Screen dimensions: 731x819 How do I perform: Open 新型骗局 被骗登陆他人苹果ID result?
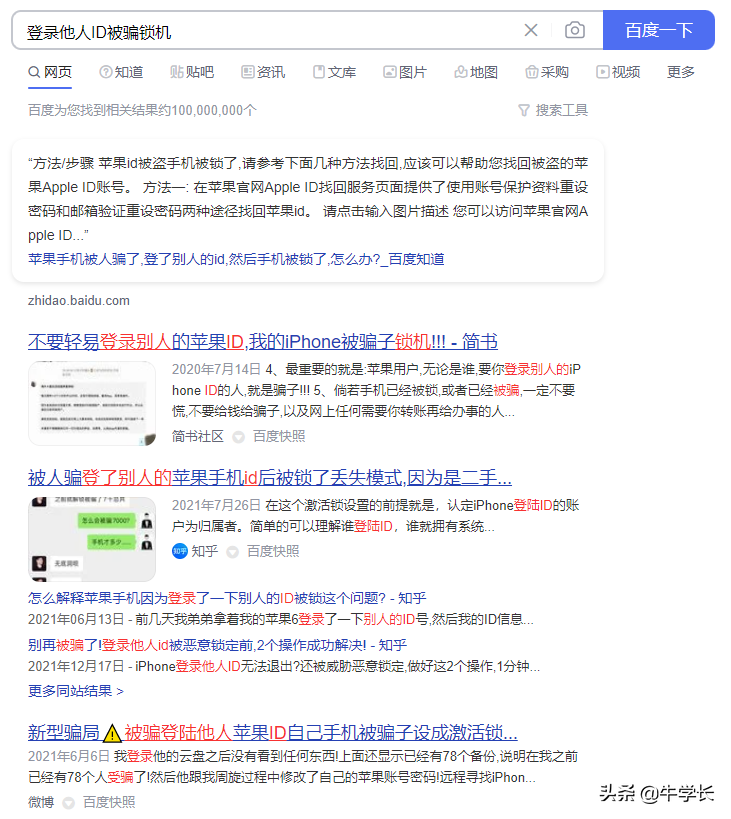pyautogui.click(x=273, y=733)
